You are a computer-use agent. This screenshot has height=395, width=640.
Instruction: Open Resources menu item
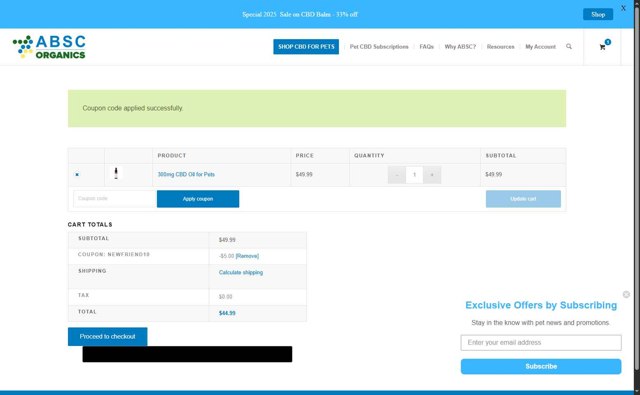[x=500, y=47]
